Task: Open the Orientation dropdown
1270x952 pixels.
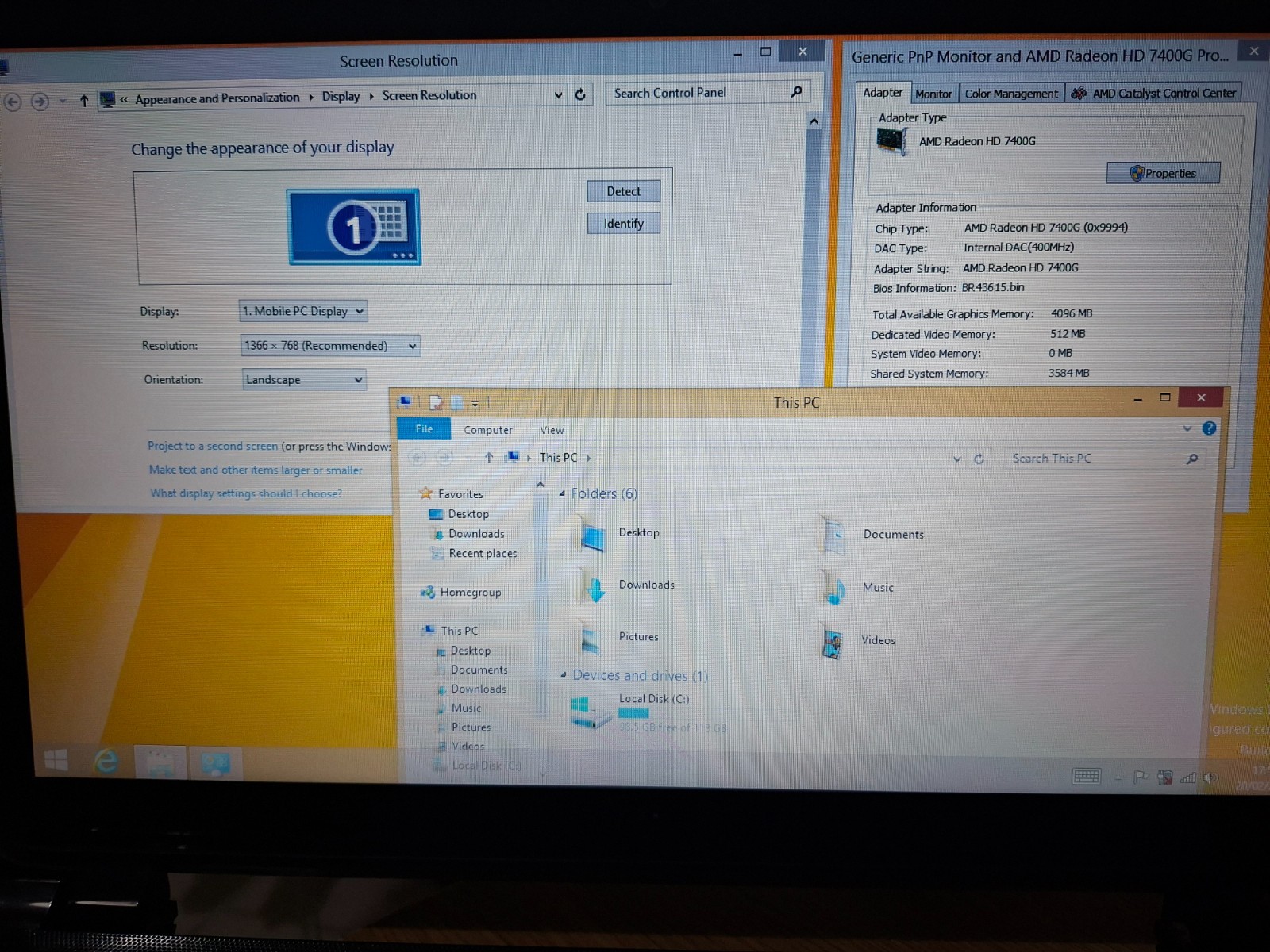Action: pos(304,380)
